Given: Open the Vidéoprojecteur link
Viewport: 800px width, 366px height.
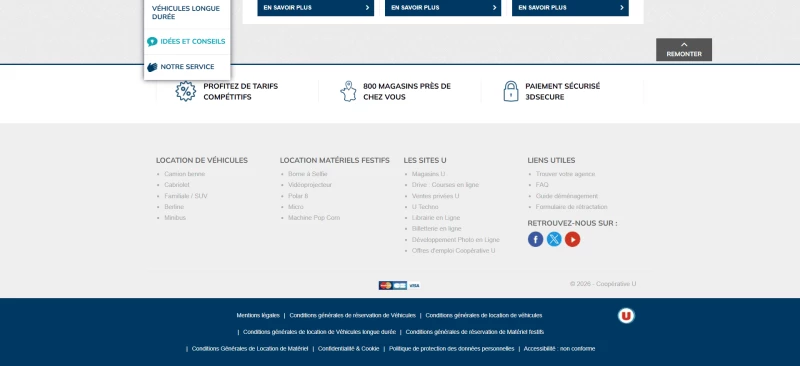Looking at the screenshot, I should point(310,185).
